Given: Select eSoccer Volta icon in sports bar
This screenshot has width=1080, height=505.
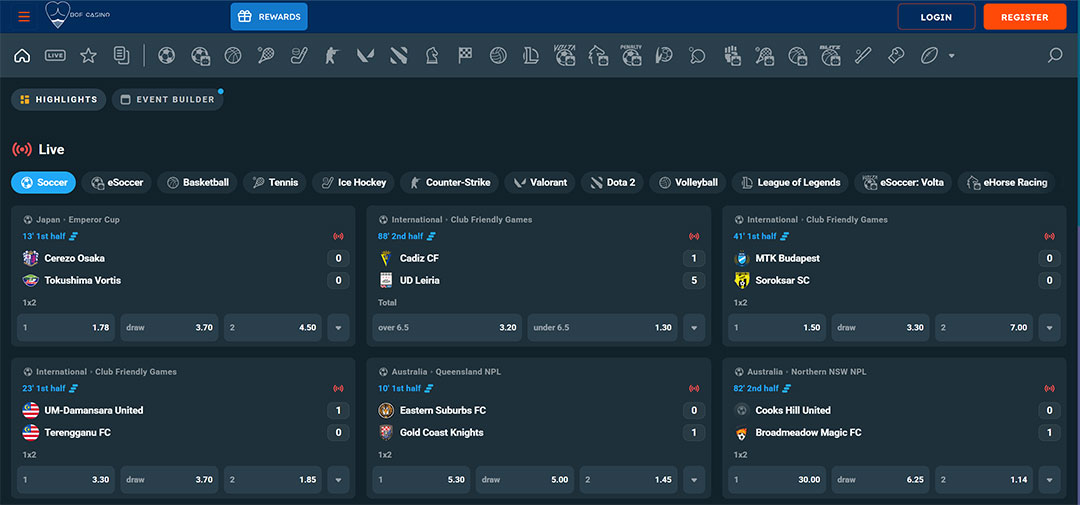Looking at the screenshot, I should [565, 55].
